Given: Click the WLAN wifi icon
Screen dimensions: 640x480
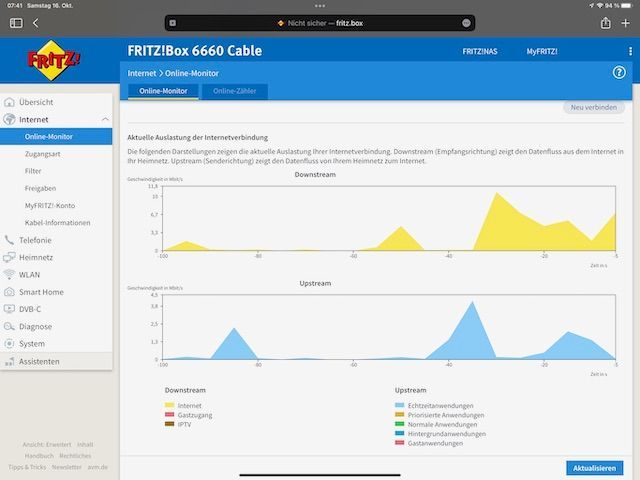Looking at the screenshot, I should pos(9,274).
